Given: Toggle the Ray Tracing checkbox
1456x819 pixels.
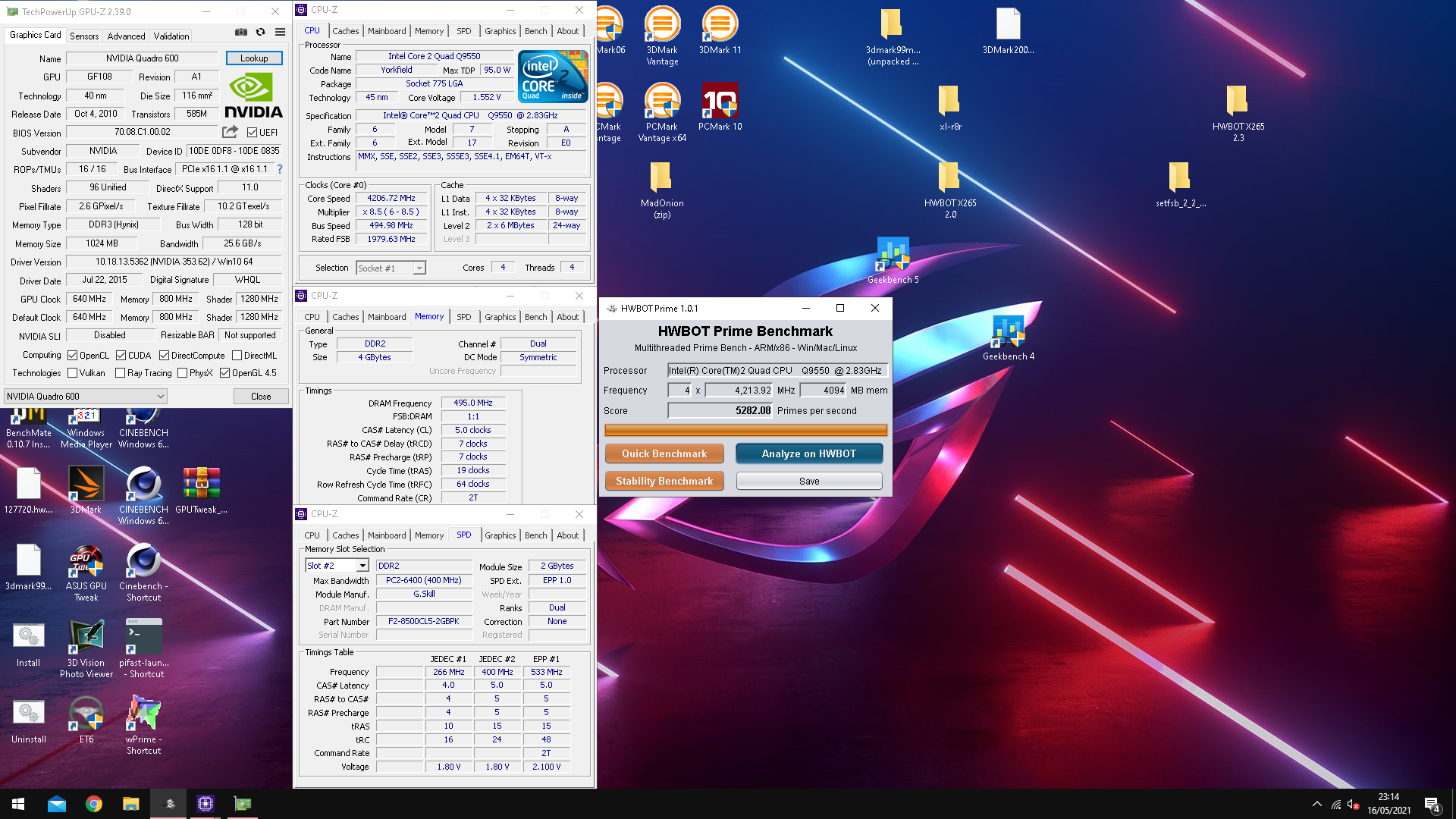Looking at the screenshot, I should click(120, 372).
